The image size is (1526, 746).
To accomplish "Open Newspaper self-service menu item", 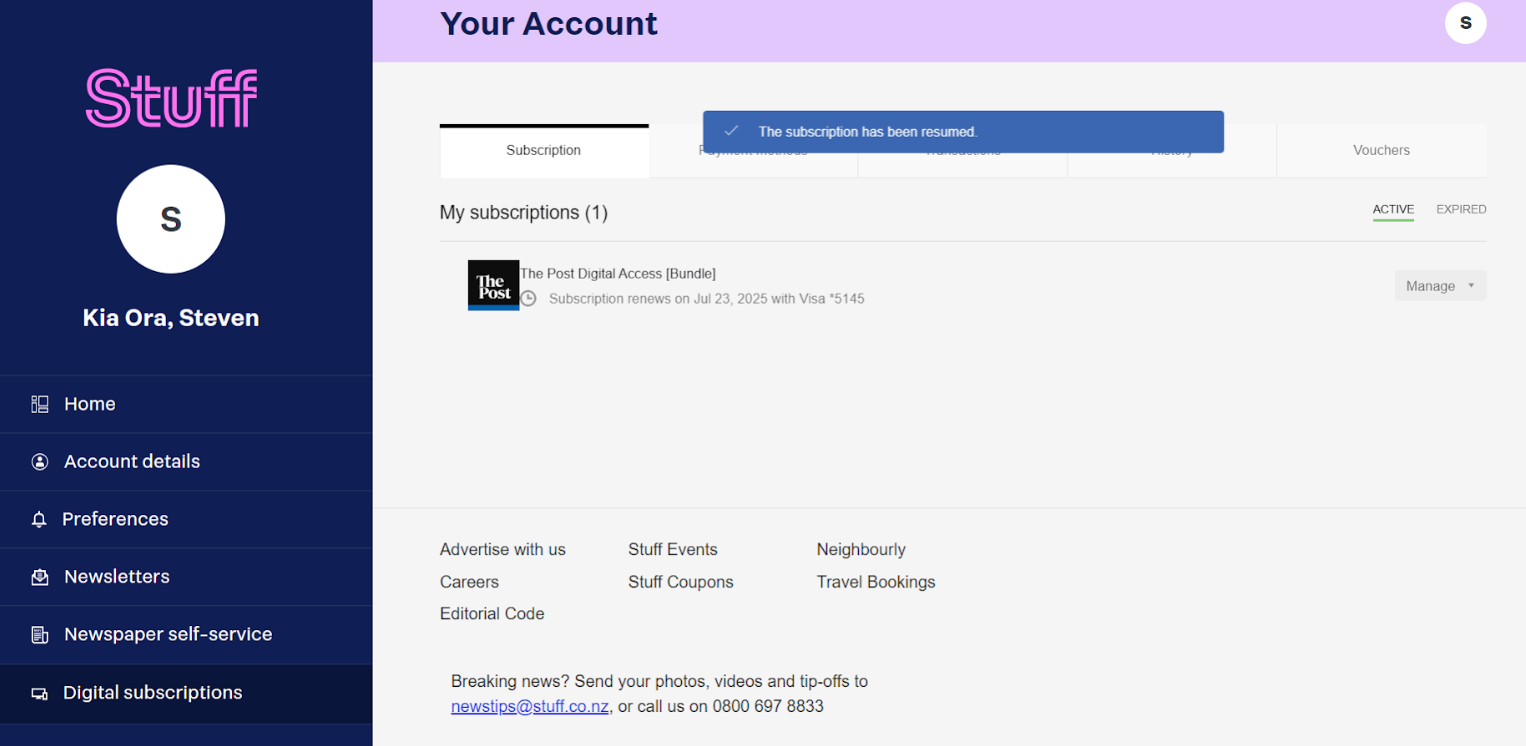I will [186, 635].
